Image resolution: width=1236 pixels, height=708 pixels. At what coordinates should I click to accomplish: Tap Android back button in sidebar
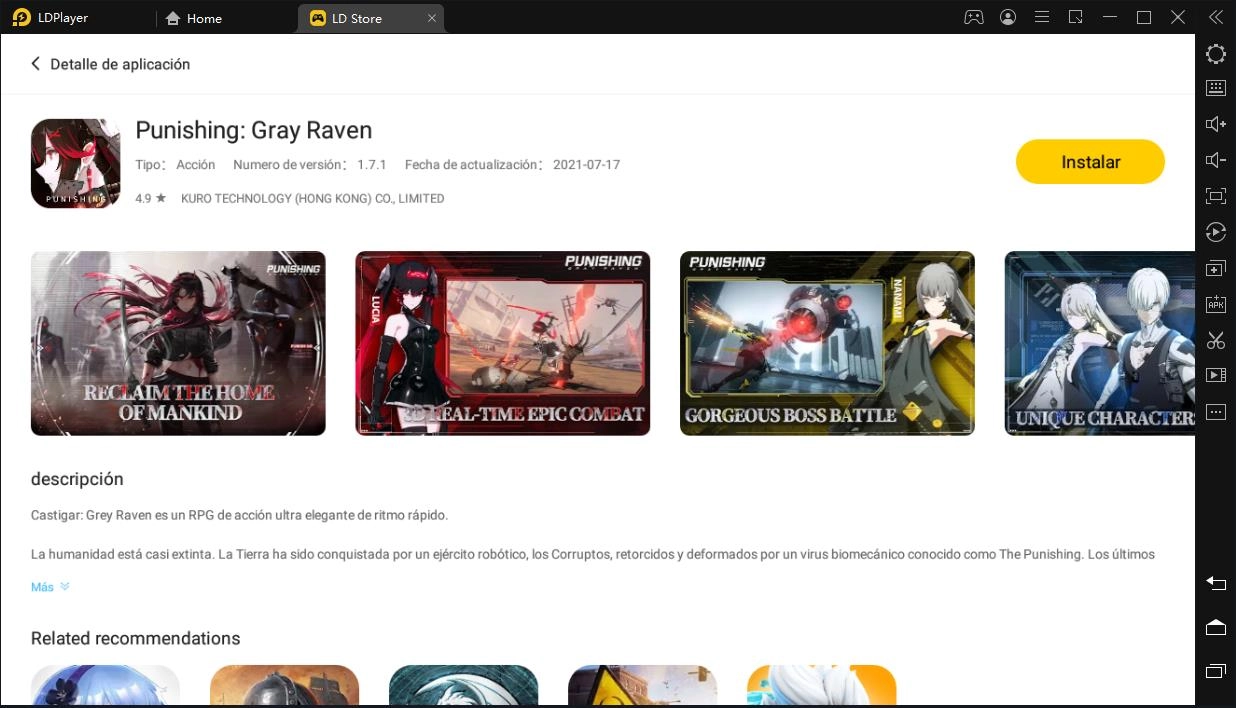pos(1215,582)
